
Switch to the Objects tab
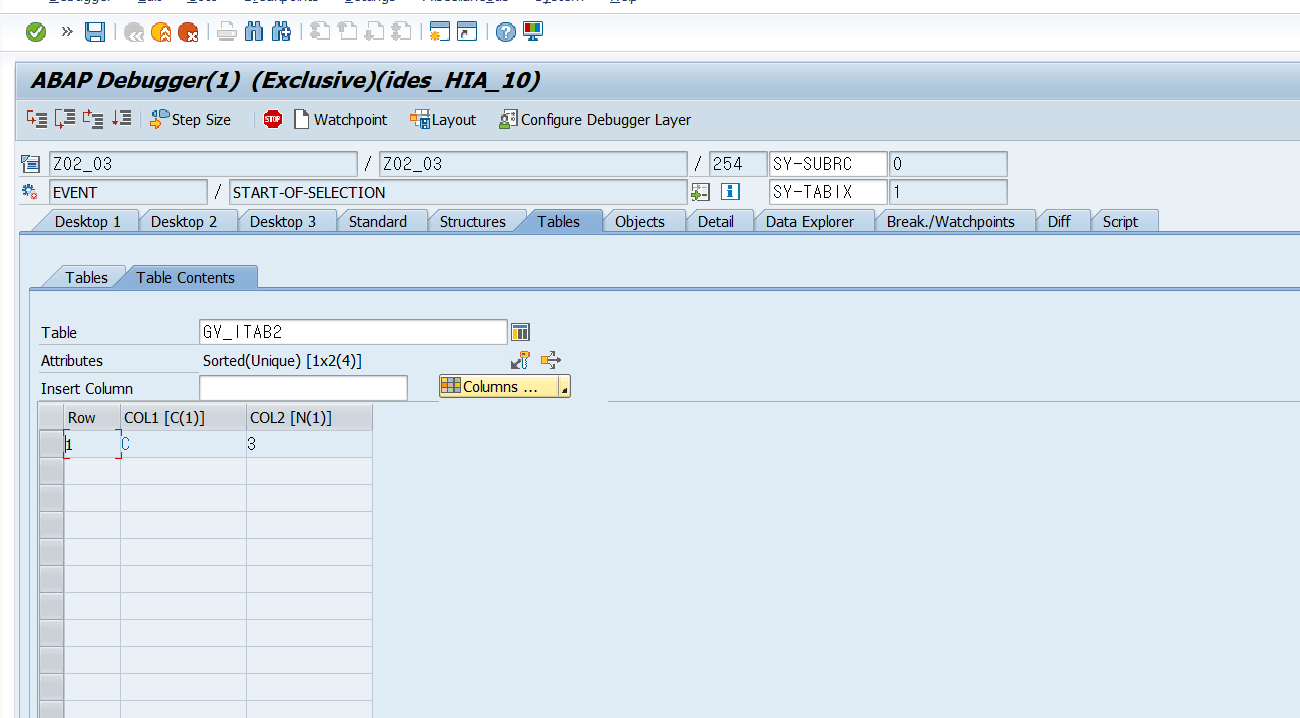click(x=640, y=221)
